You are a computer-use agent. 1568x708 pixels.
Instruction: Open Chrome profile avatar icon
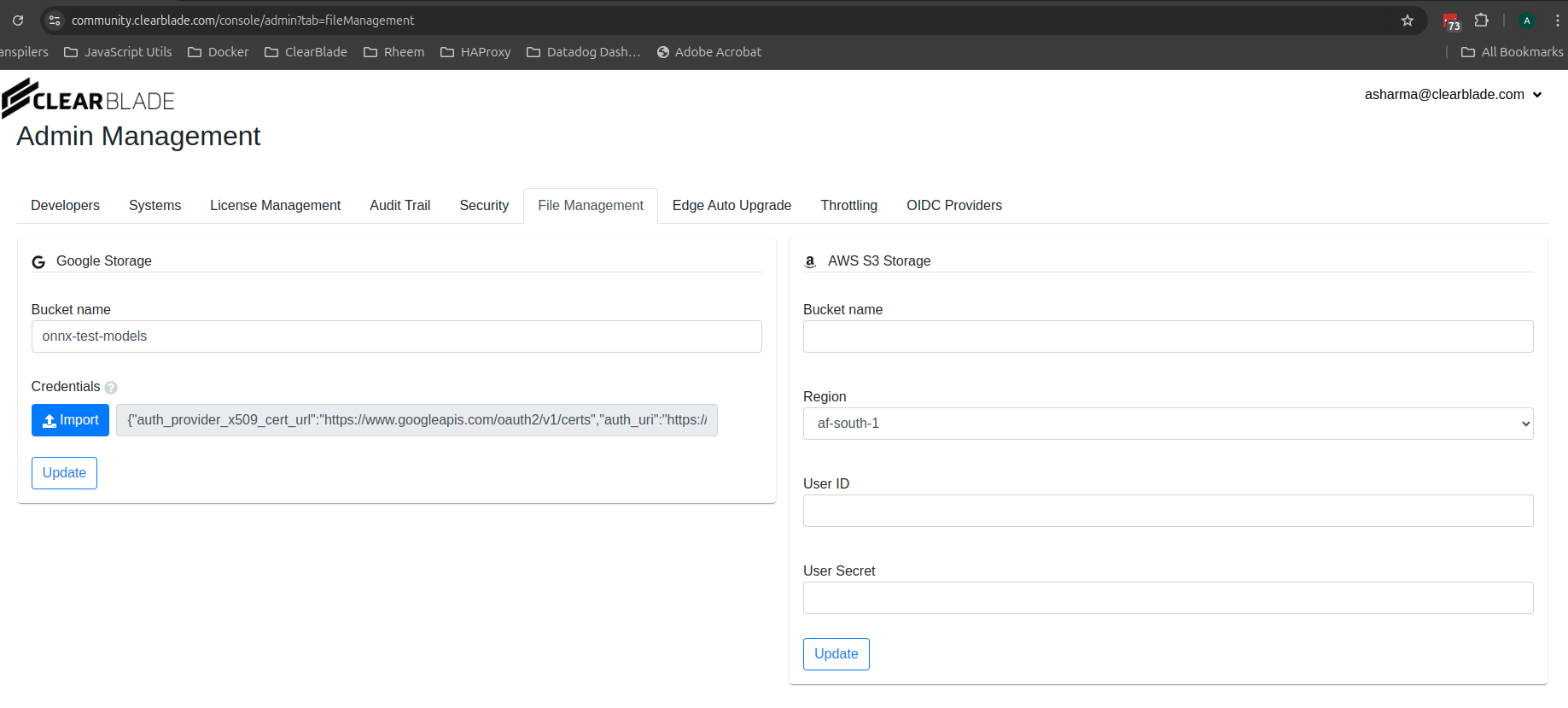coord(1527,20)
